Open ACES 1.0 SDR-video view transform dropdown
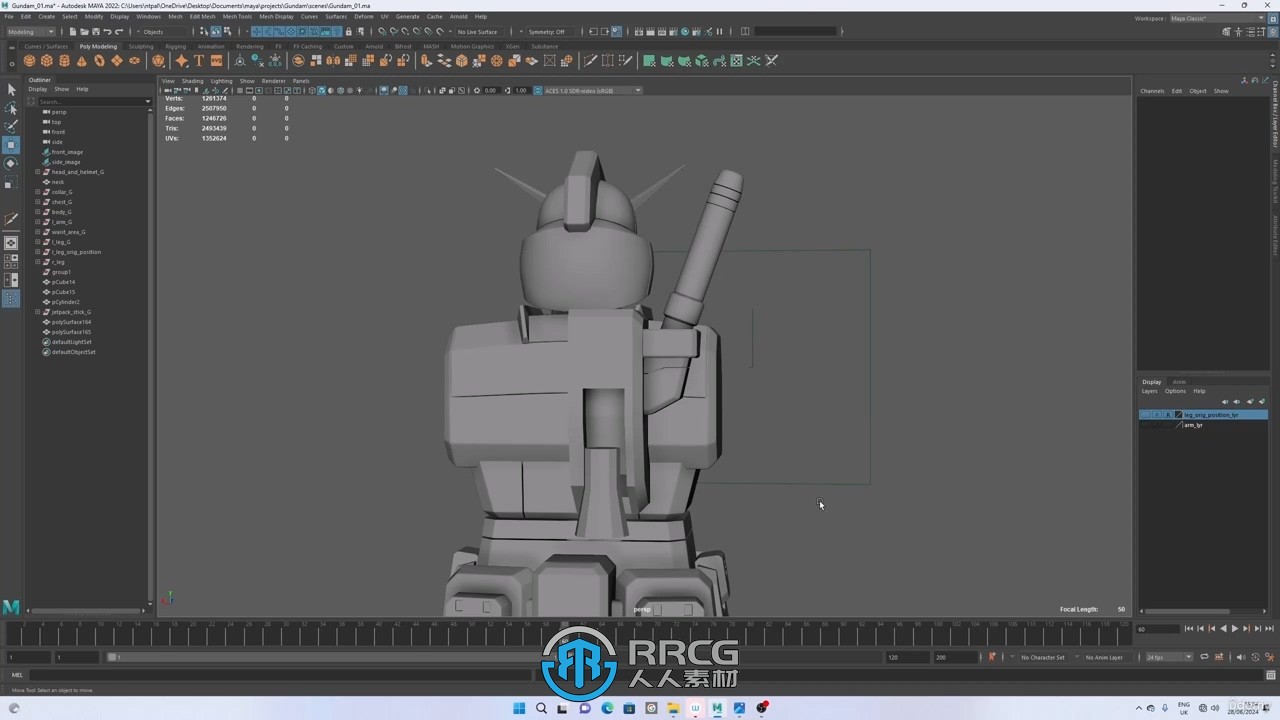1280x720 pixels. 592,90
